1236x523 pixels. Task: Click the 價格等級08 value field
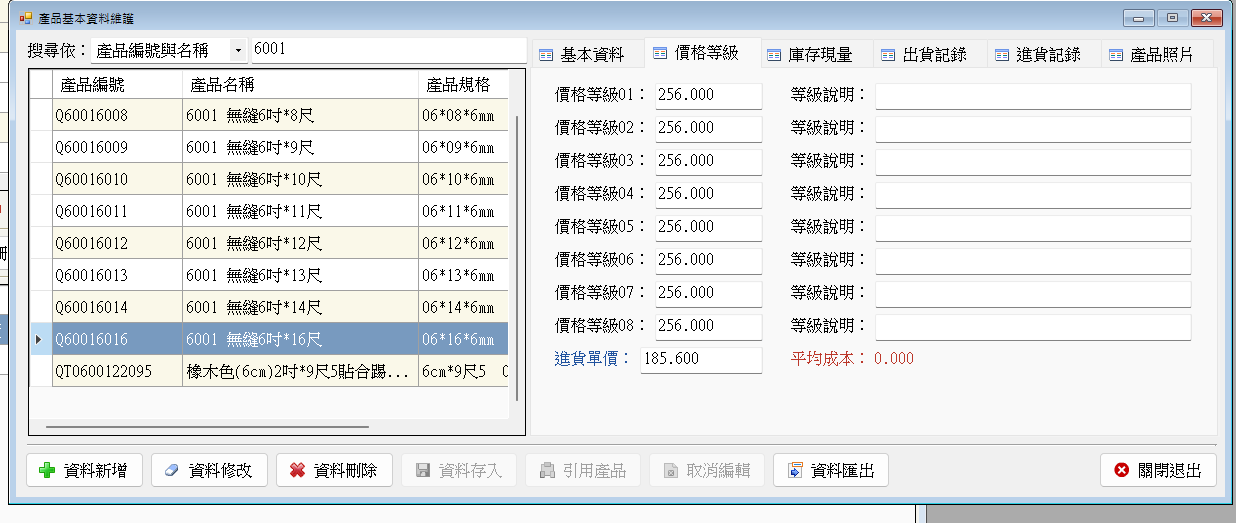click(709, 326)
